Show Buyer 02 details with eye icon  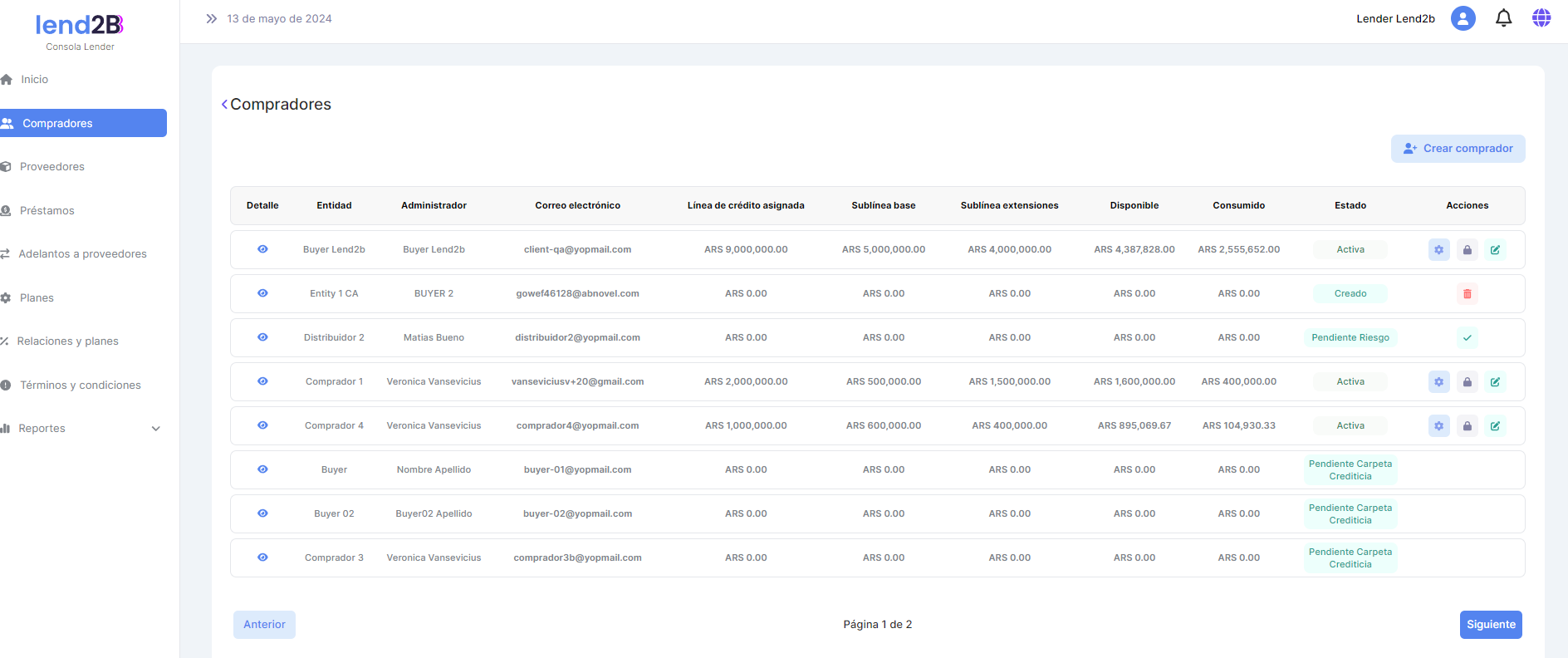click(262, 513)
